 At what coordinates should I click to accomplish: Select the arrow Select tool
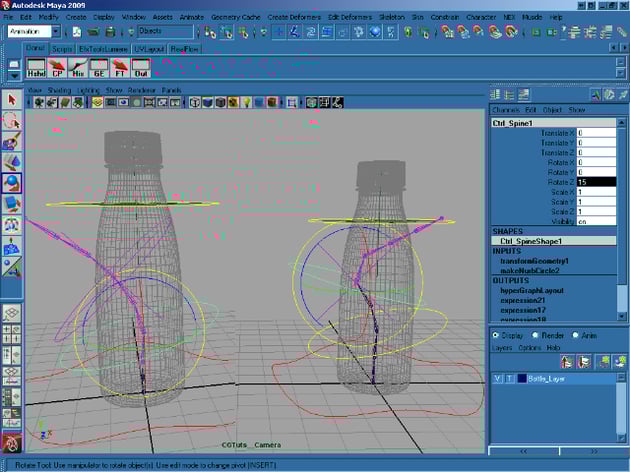tap(12, 100)
